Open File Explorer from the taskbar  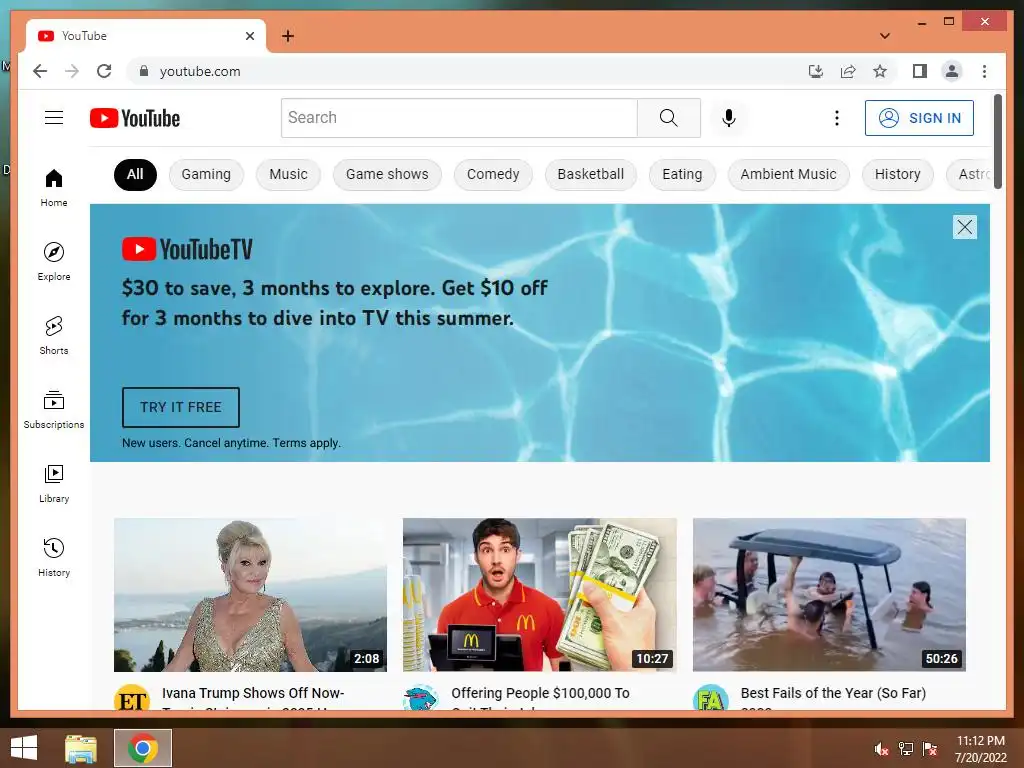81,748
